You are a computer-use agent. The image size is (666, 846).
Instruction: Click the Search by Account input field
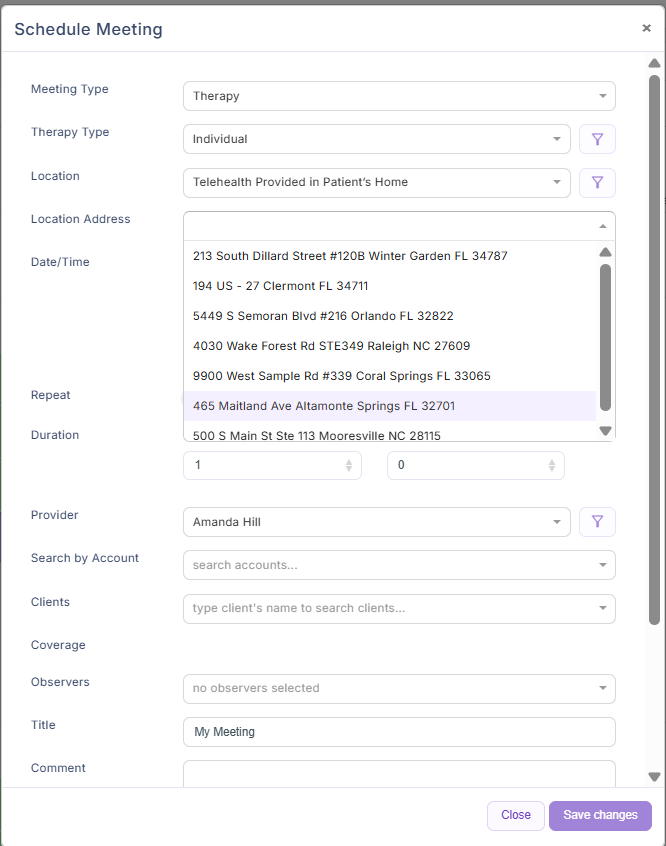coord(390,565)
